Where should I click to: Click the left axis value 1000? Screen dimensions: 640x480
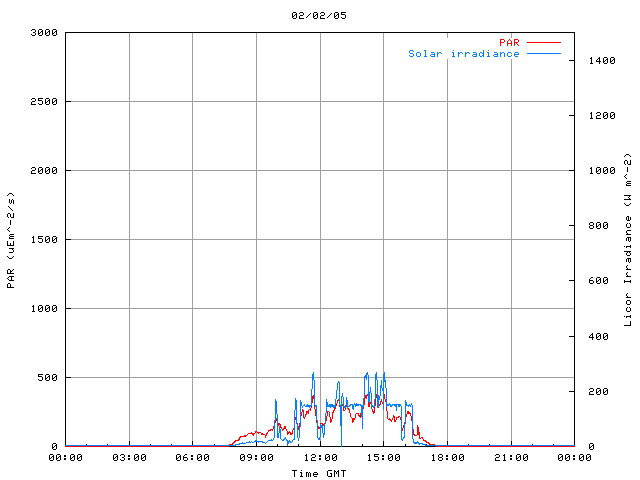tap(44, 309)
